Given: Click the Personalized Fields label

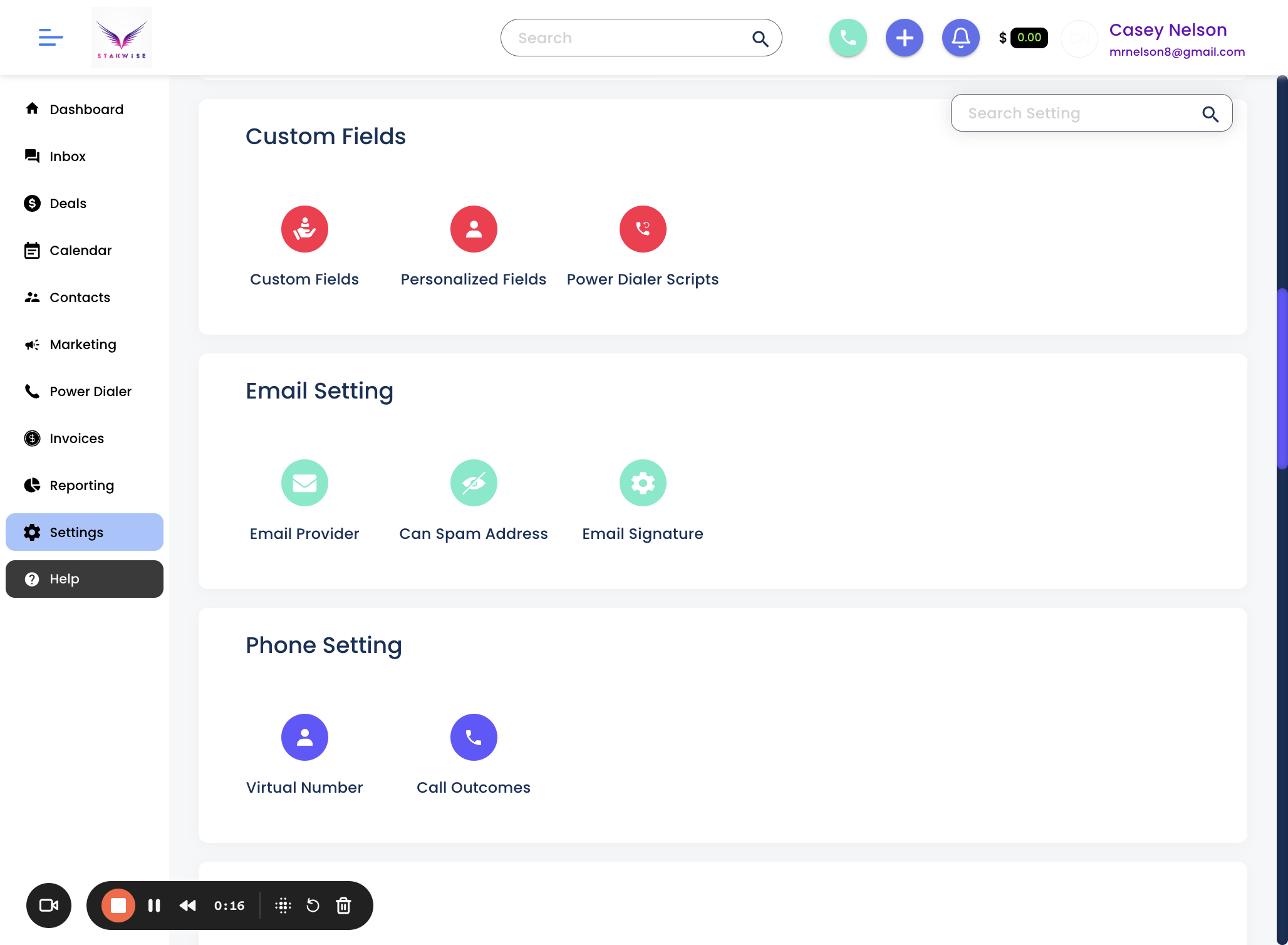Looking at the screenshot, I should pos(474,279).
